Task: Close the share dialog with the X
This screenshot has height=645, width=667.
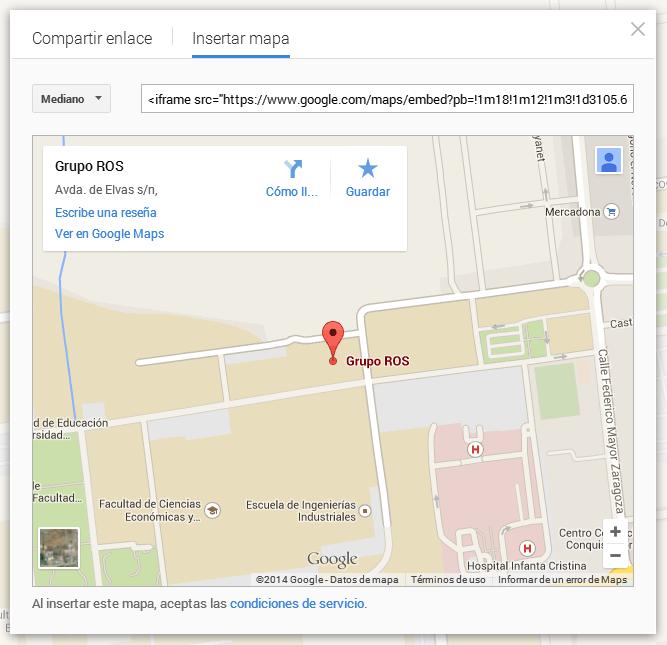Action: point(638,29)
